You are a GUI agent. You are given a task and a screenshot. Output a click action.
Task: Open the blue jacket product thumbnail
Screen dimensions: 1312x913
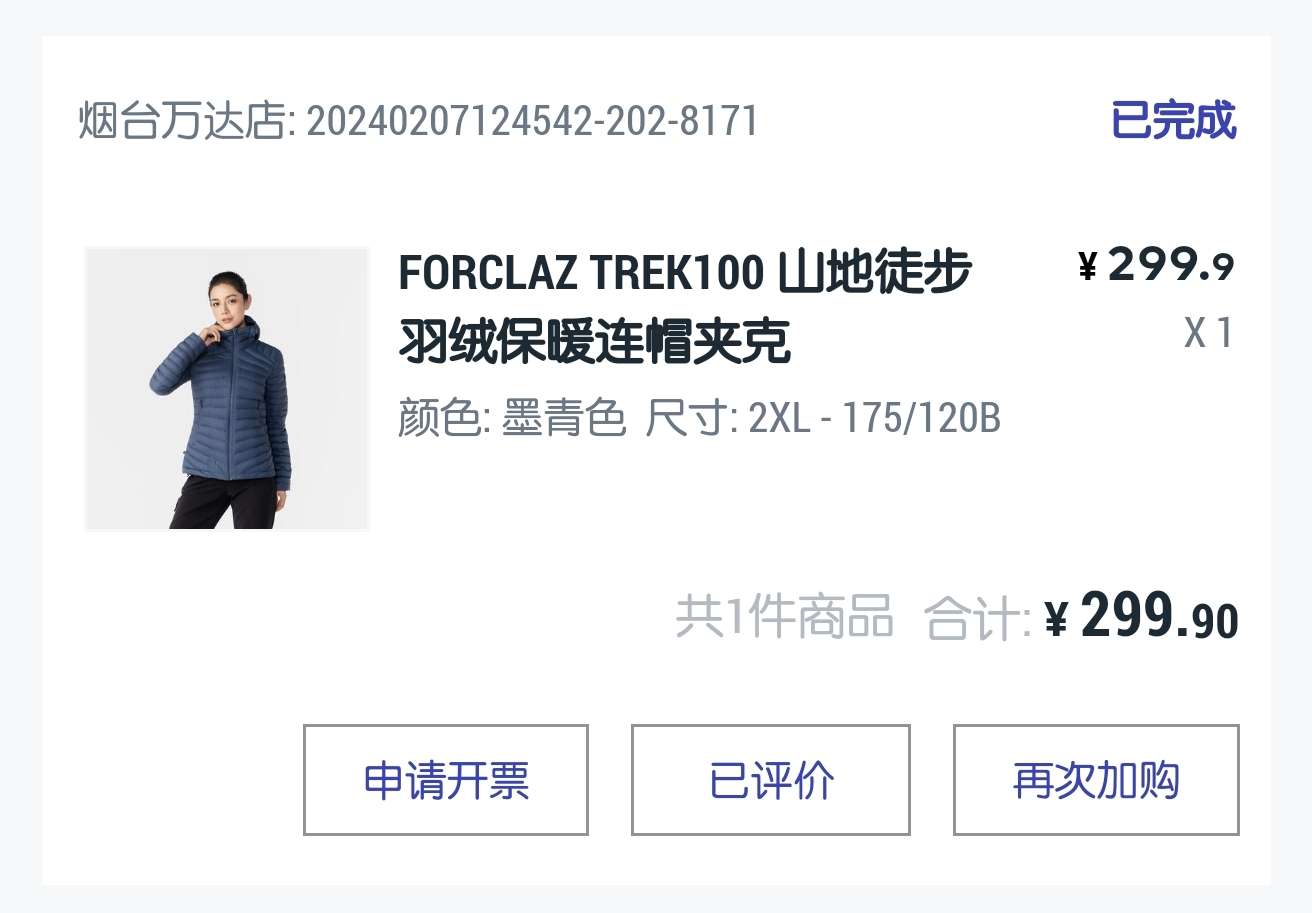pyautogui.click(x=227, y=389)
